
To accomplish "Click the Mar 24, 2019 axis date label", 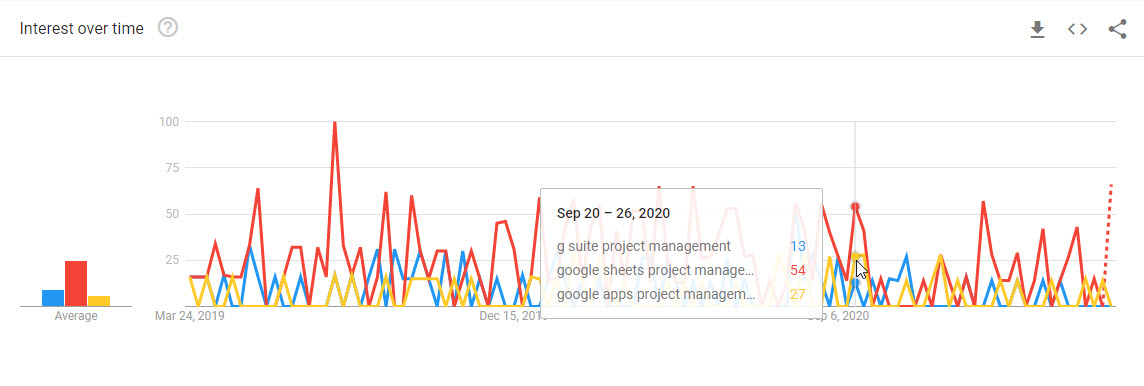I will pos(190,317).
